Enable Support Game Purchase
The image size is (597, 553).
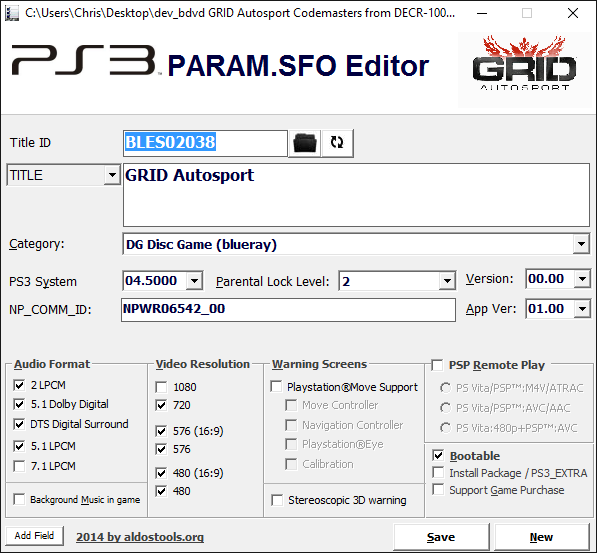(x=438, y=489)
